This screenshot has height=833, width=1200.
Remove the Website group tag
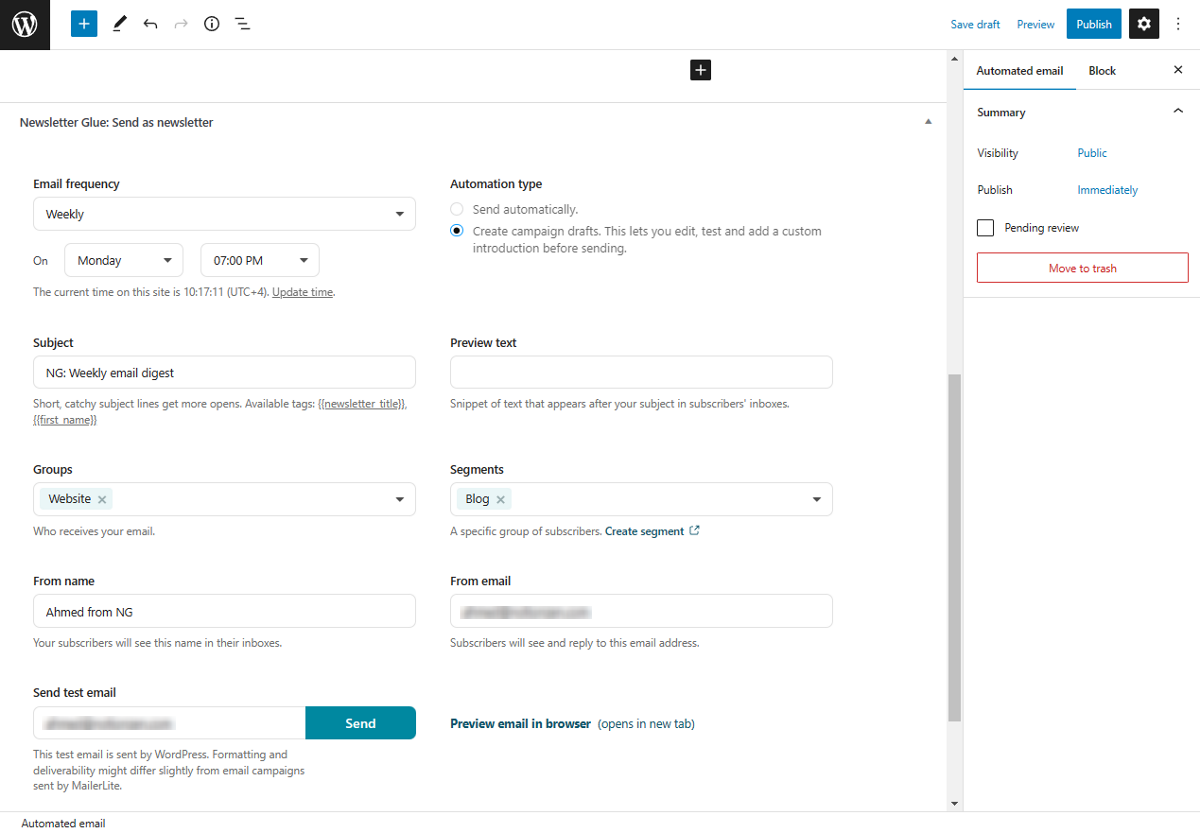(103, 499)
